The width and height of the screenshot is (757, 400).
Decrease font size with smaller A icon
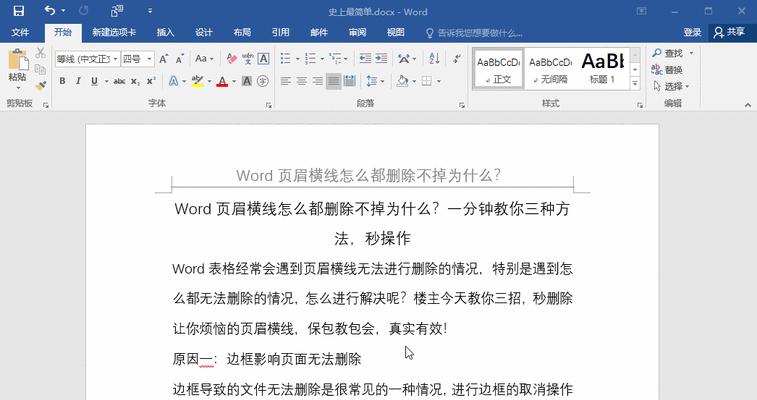coord(180,59)
